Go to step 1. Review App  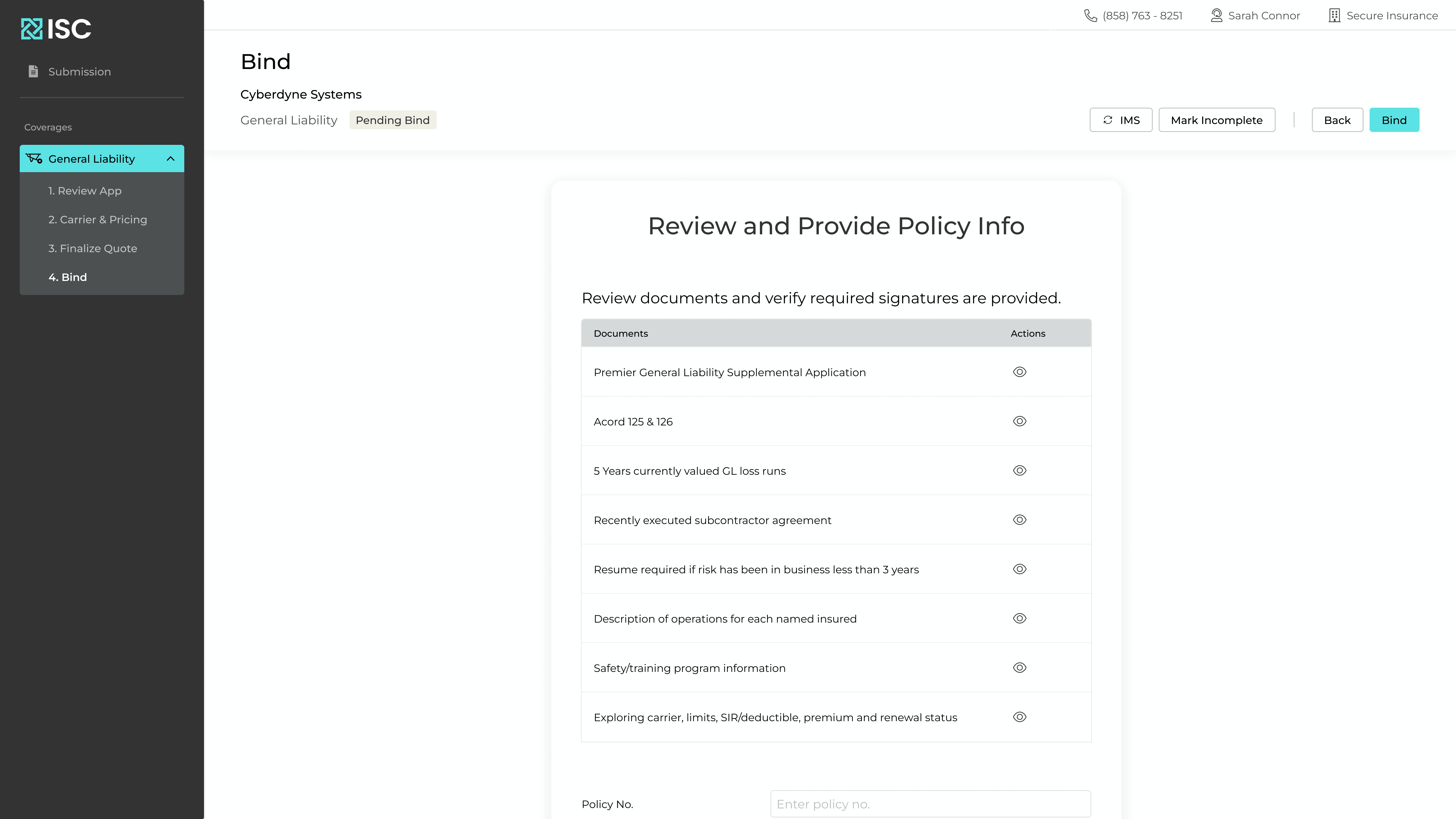click(85, 191)
